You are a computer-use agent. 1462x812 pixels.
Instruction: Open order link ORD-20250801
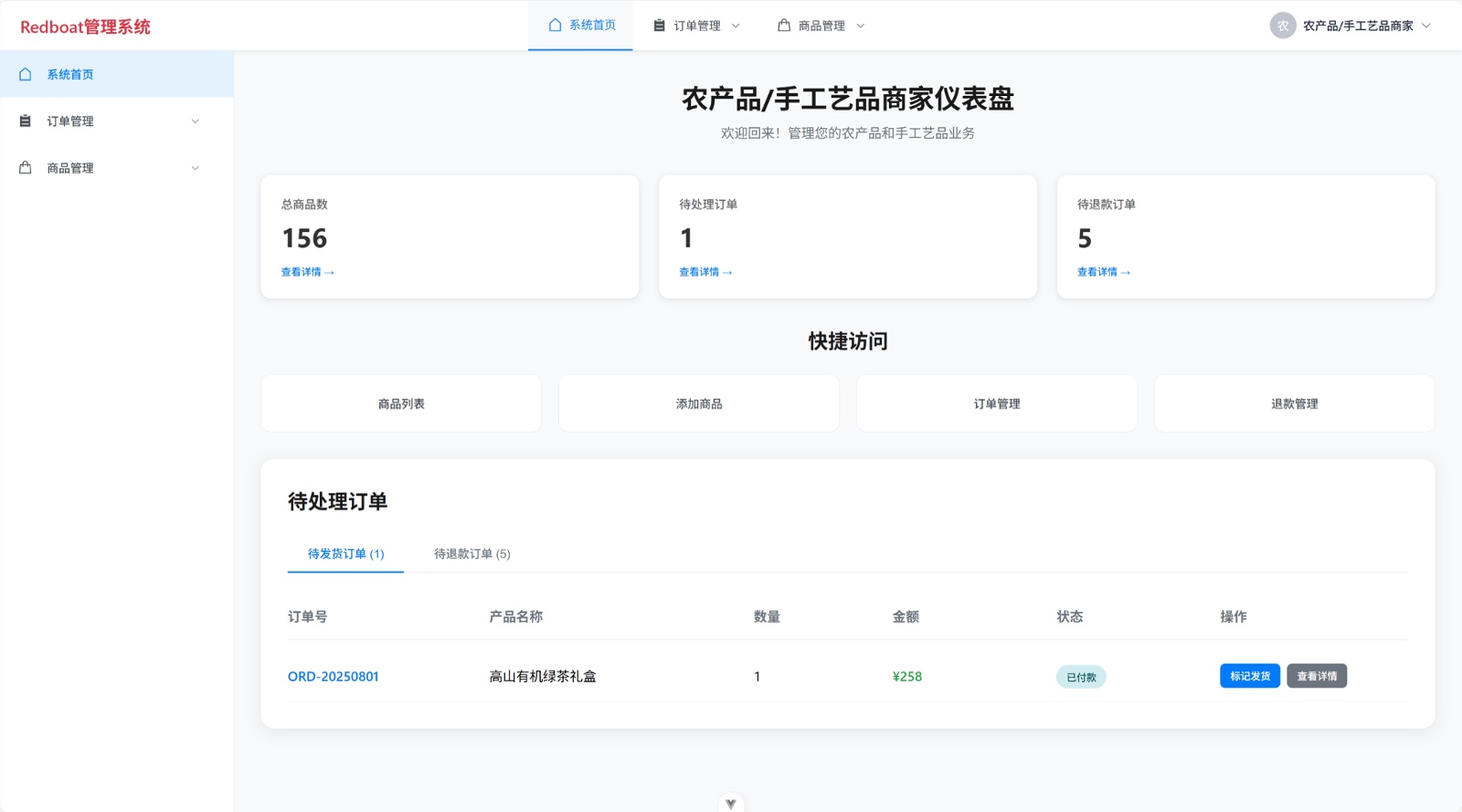[333, 676]
